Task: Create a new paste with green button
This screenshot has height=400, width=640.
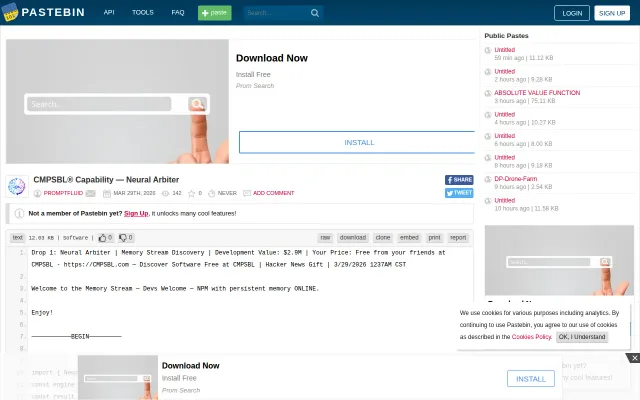Action: 215,13
